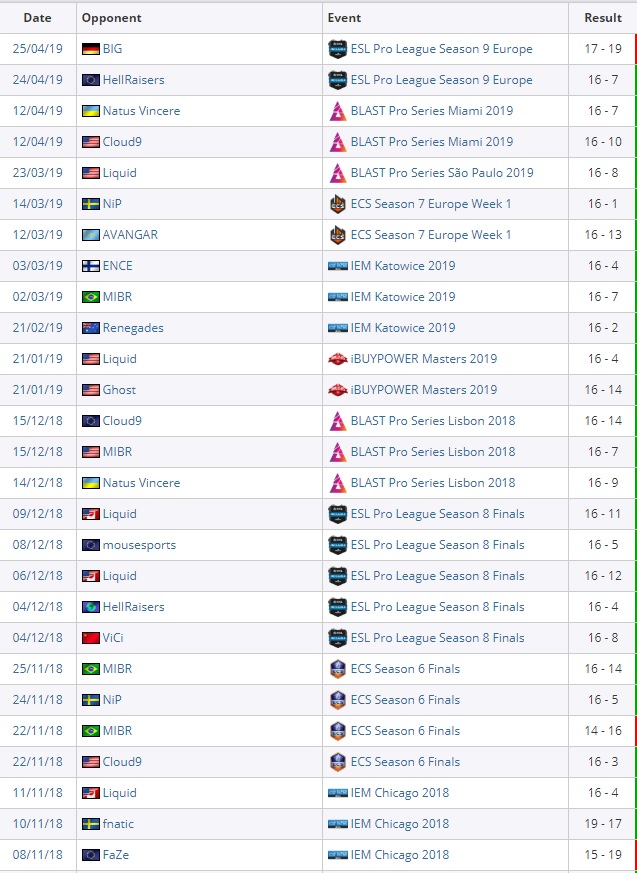The height and width of the screenshot is (873, 637).
Task: Open BLAST Pro Series Lisbon 2018 vs Cloud9
Action: [433, 421]
